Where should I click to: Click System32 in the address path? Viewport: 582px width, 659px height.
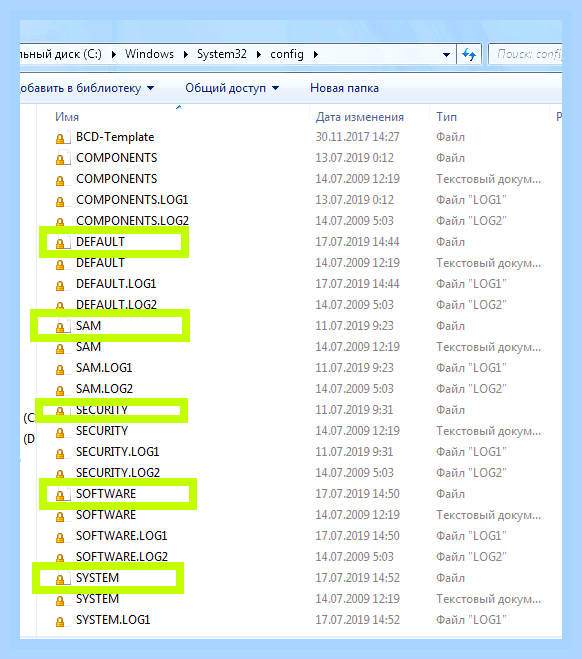(x=221, y=54)
